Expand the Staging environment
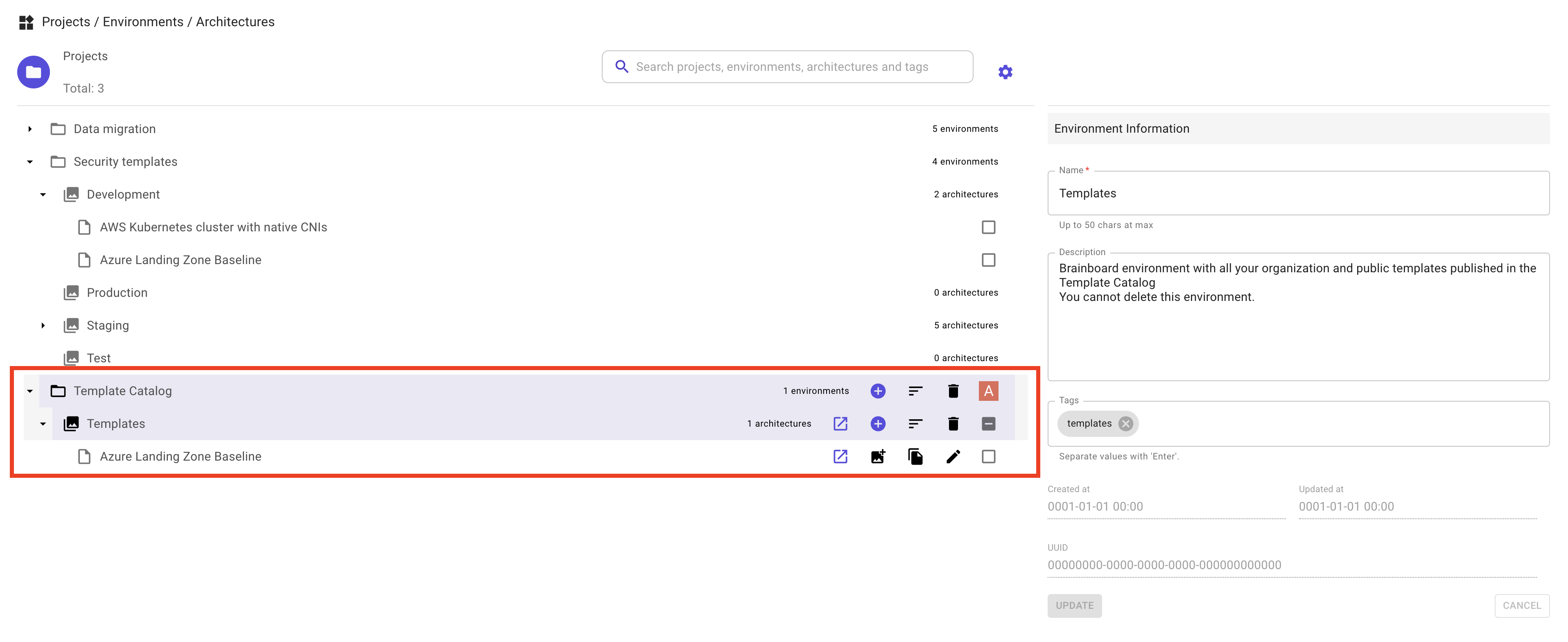This screenshot has width=1568, height=642. pos(43,326)
